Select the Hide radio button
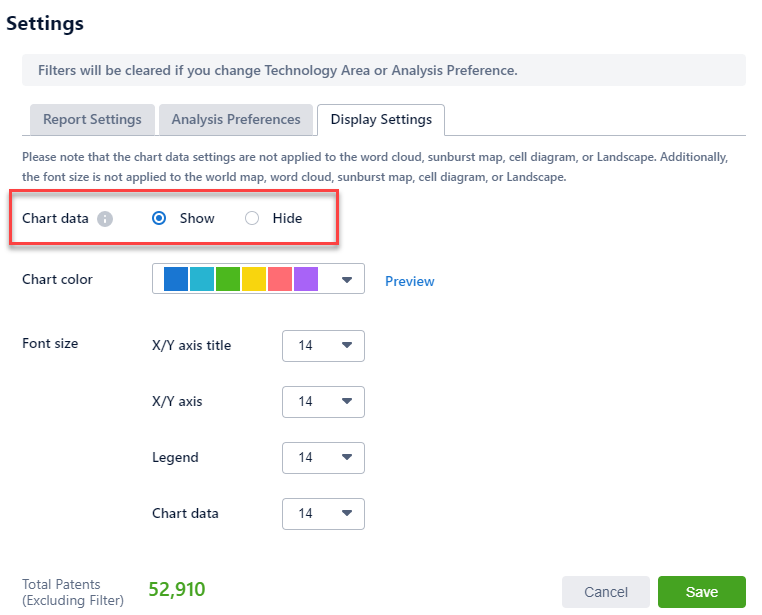 pos(252,218)
